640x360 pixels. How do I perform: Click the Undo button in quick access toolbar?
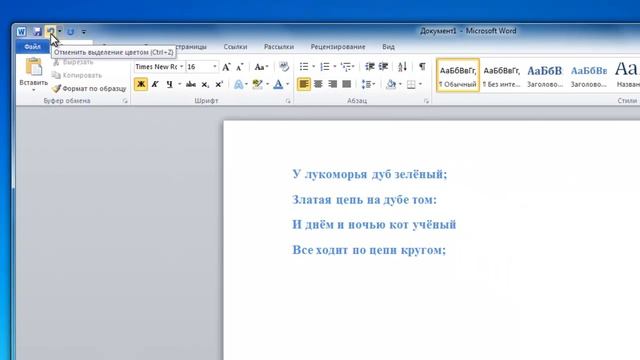point(51,31)
